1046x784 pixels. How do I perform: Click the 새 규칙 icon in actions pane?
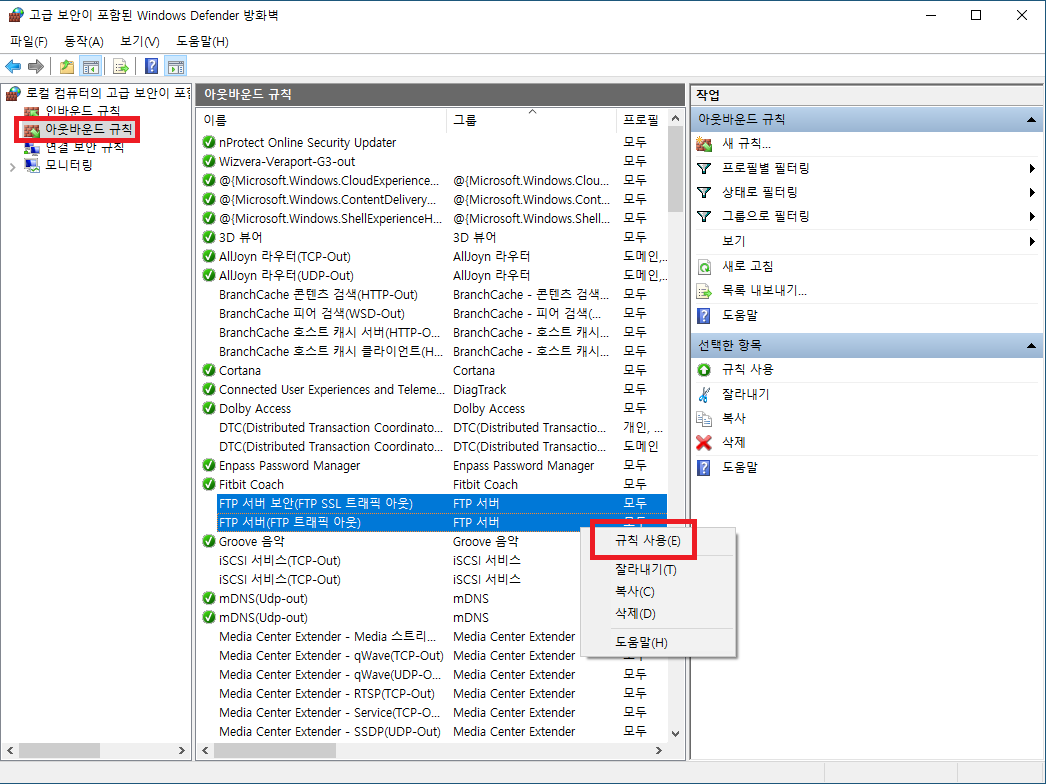point(704,143)
